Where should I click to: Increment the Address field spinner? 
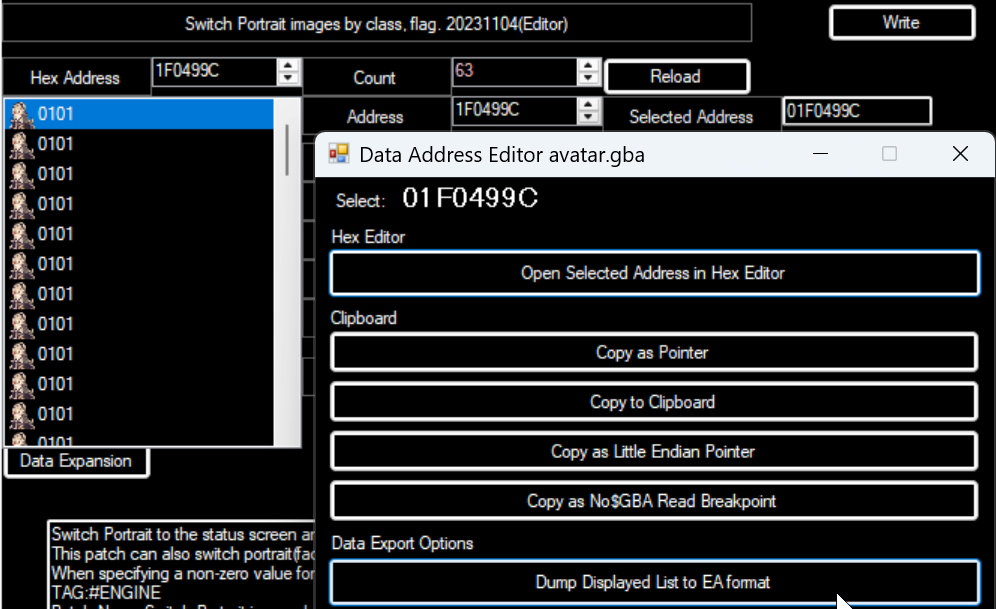589,104
